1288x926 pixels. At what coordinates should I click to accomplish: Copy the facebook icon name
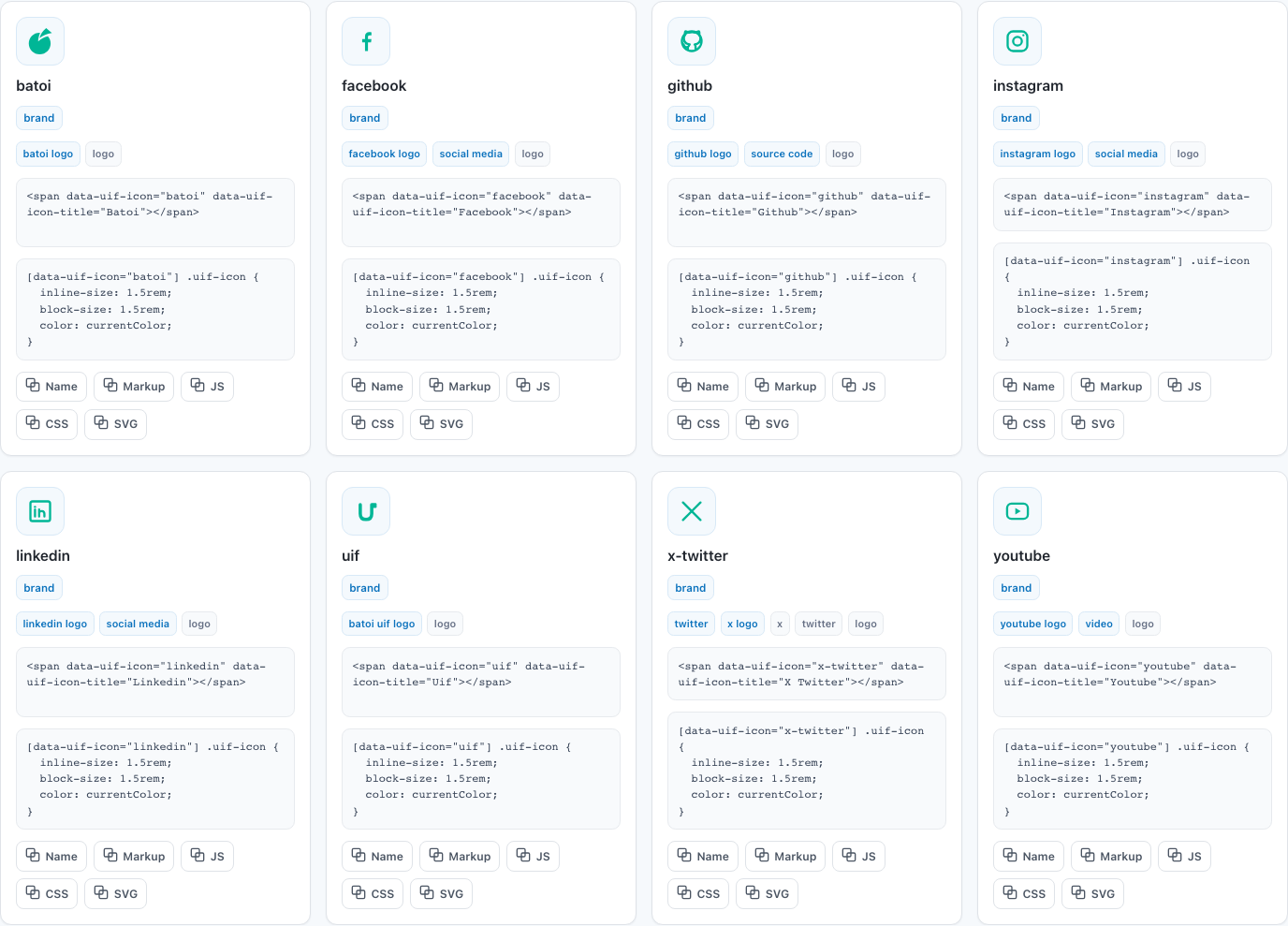(377, 387)
